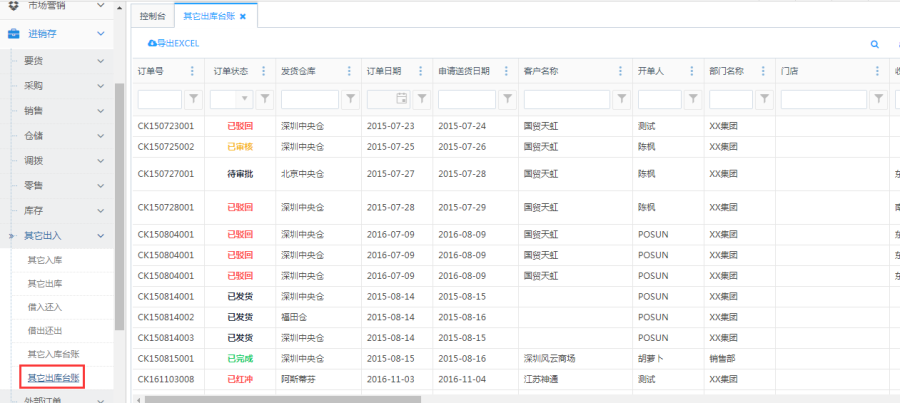Open the 订单状态 filter dropdown
The width and height of the screenshot is (900, 403).
tap(244, 99)
